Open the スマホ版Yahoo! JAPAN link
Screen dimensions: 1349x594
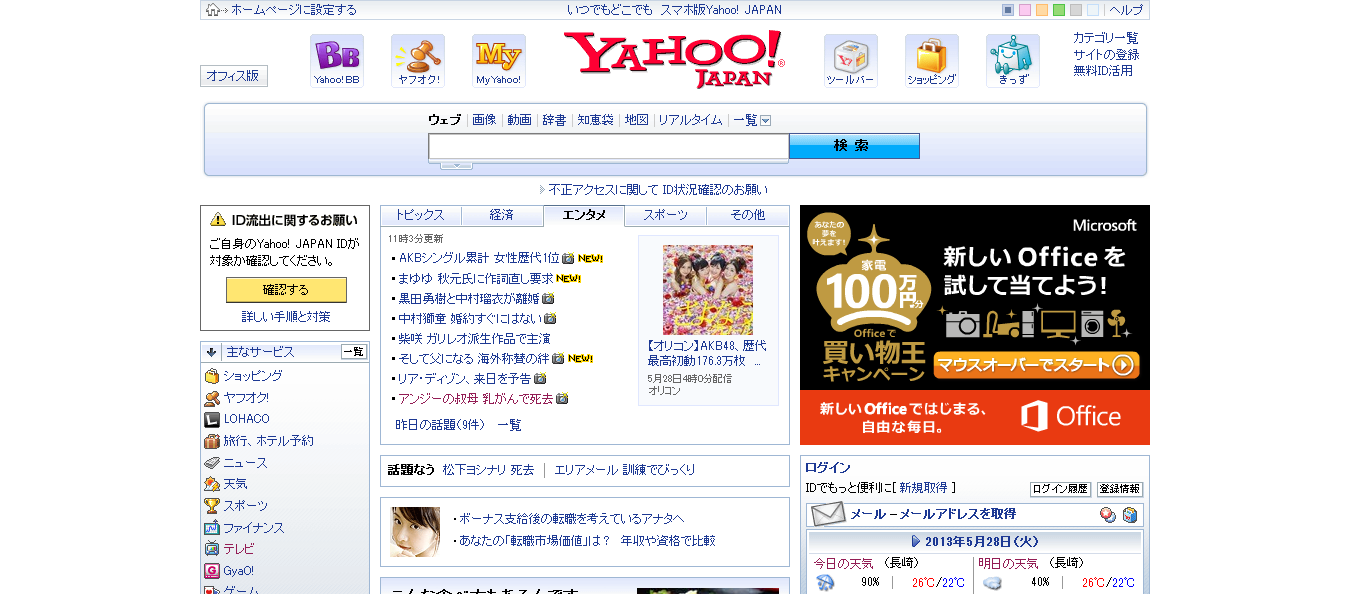(721, 10)
